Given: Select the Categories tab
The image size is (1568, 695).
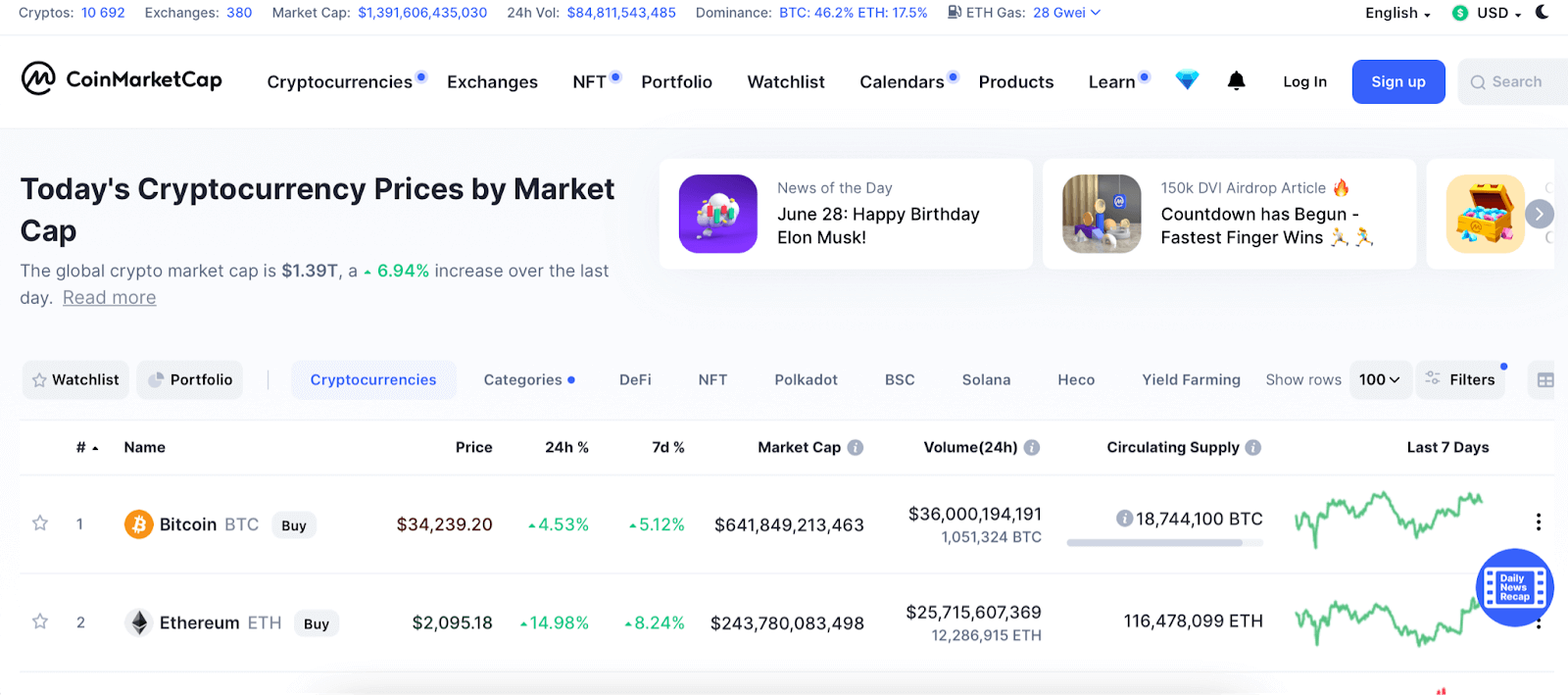Looking at the screenshot, I should click(529, 379).
